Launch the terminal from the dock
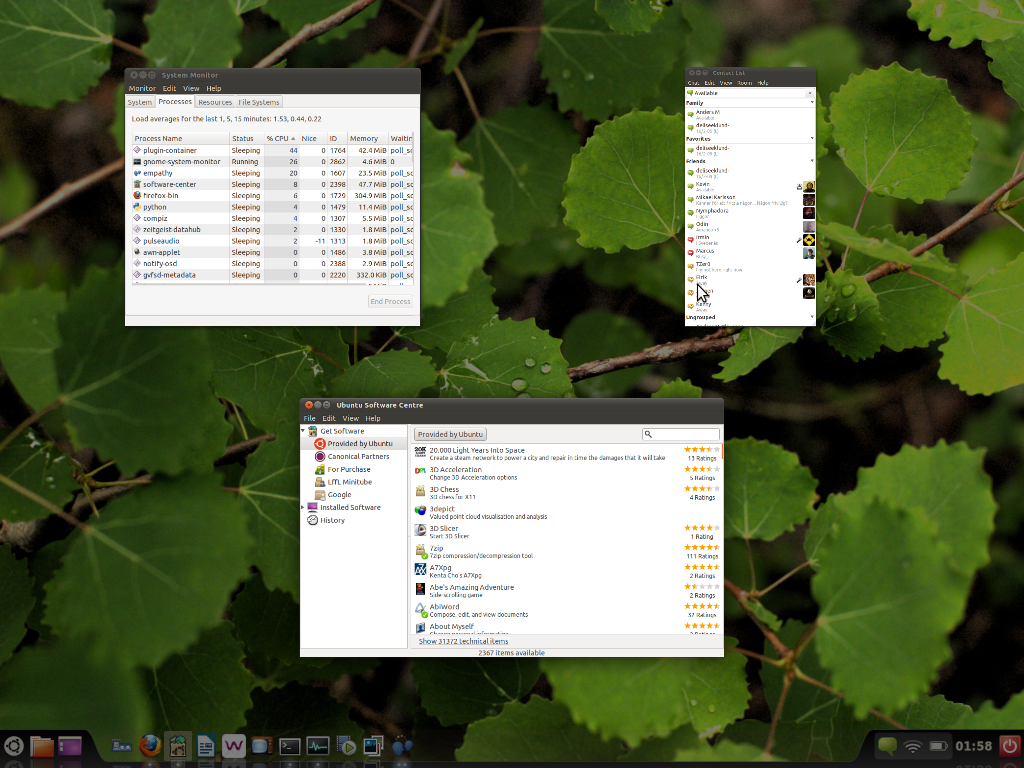This screenshot has width=1024, height=768. (x=289, y=746)
